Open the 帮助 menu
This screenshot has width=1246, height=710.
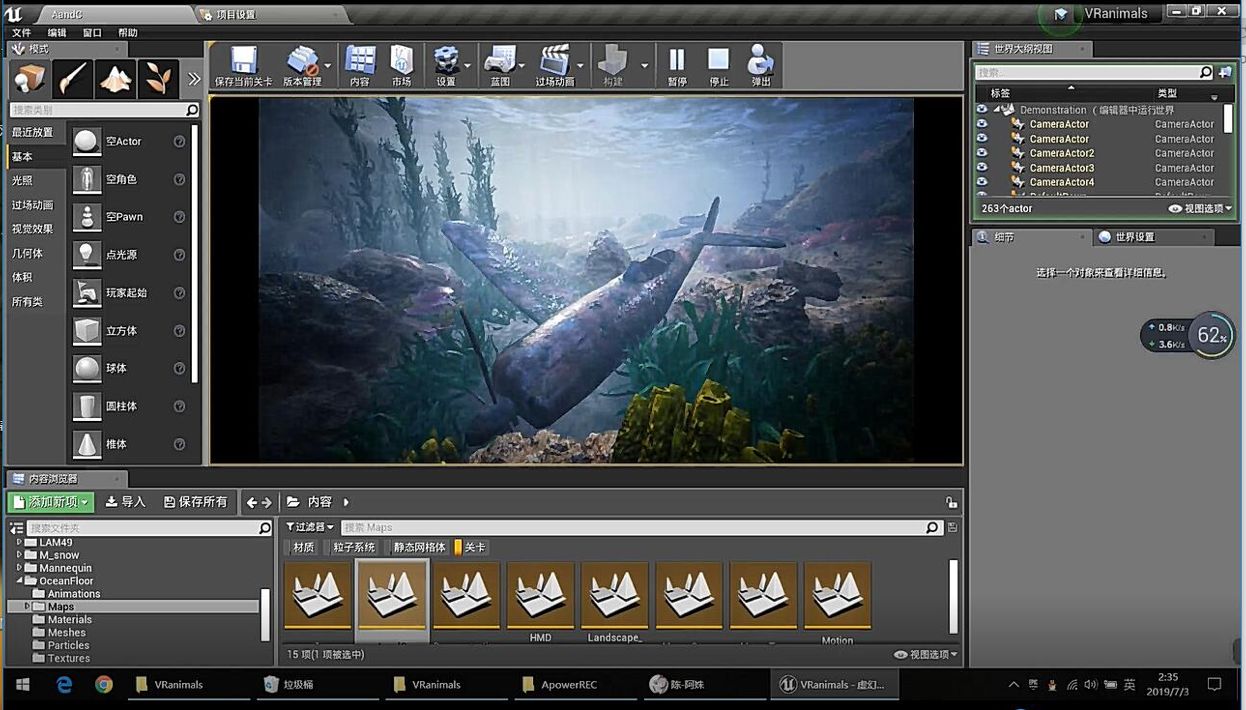coord(128,33)
